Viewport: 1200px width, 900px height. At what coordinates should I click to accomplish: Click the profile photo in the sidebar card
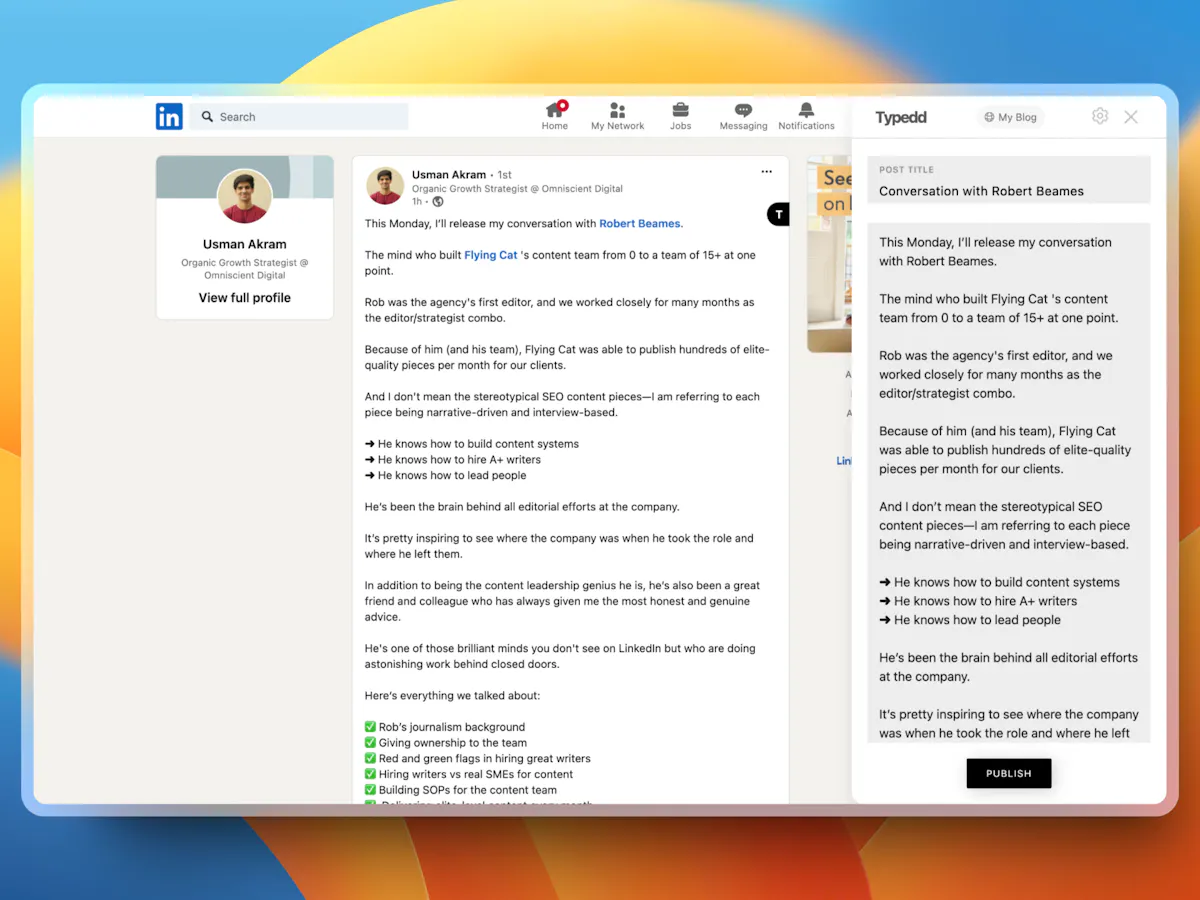245,196
